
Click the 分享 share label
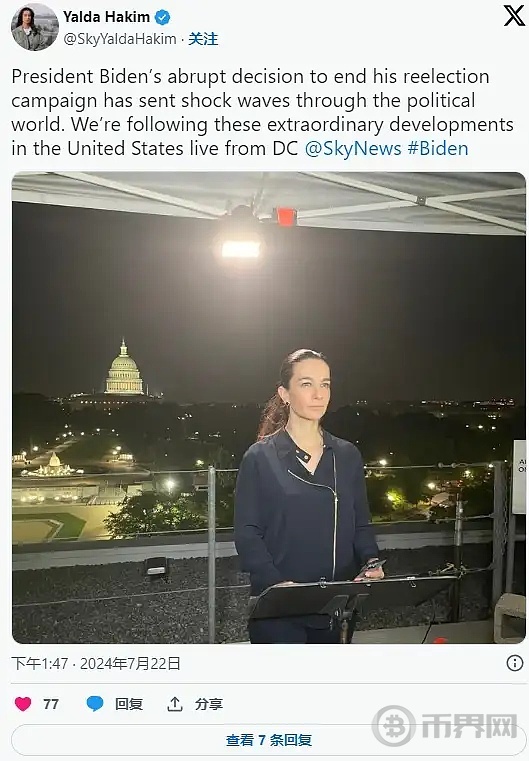point(209,704)
